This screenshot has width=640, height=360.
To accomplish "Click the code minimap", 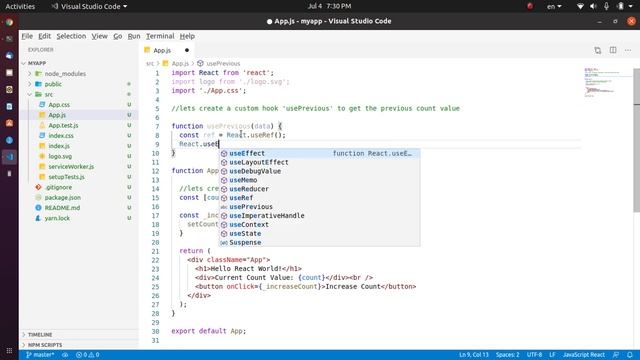I will [607, 82].
